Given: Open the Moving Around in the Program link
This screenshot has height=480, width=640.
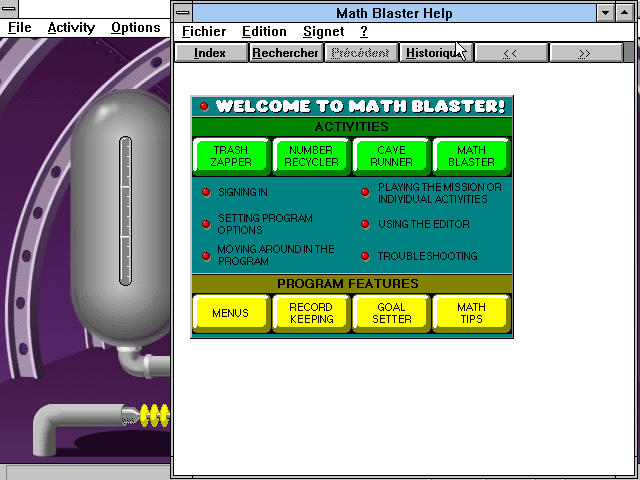Looking at the screenshot, I should (276, 255).
